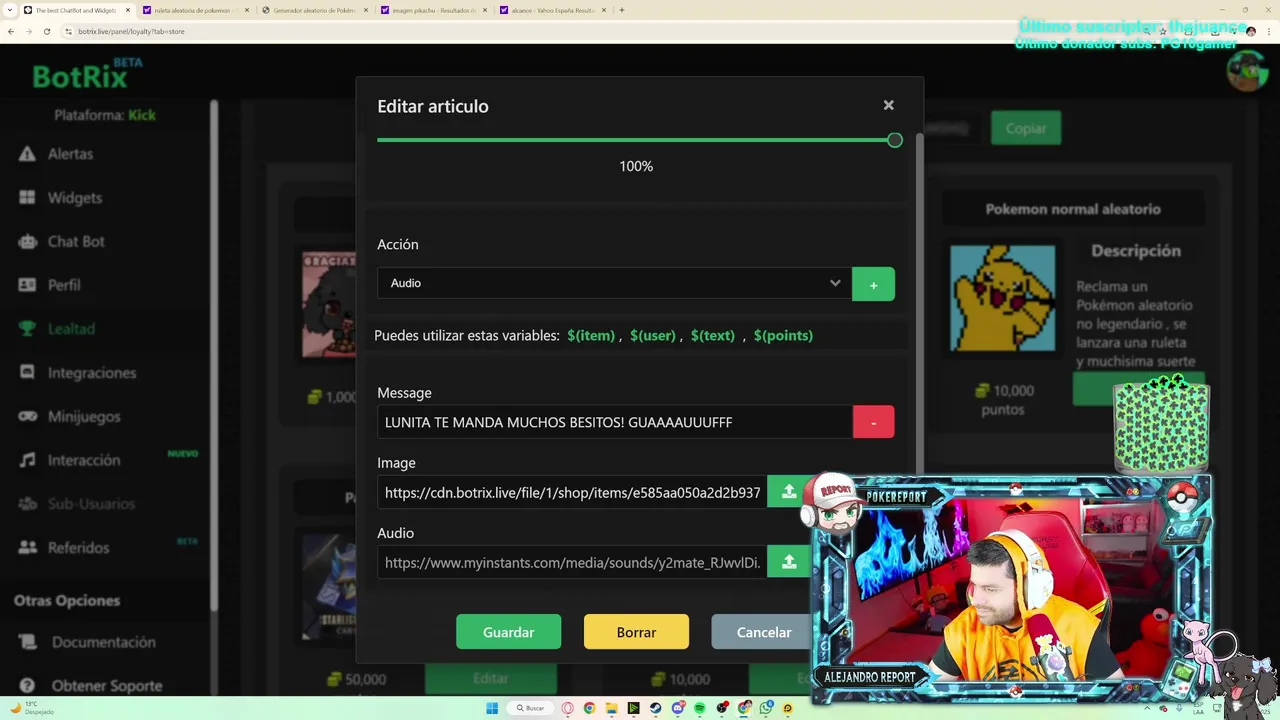Upload an image file with upload icon

tap(789, 492)
